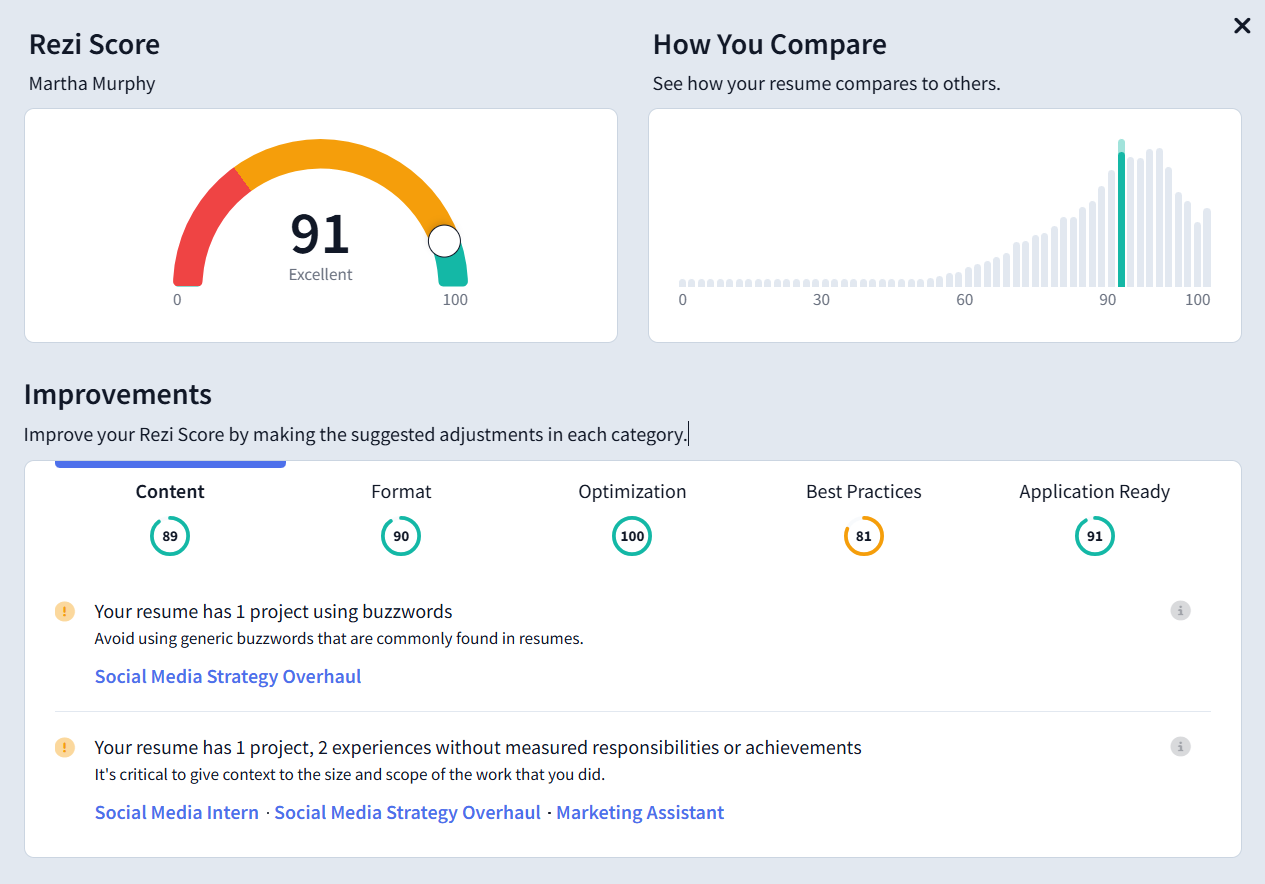Click 'Avoid using generic buzzwords' description
This screenshot has width=1265, height=884.
click(339, 639)
